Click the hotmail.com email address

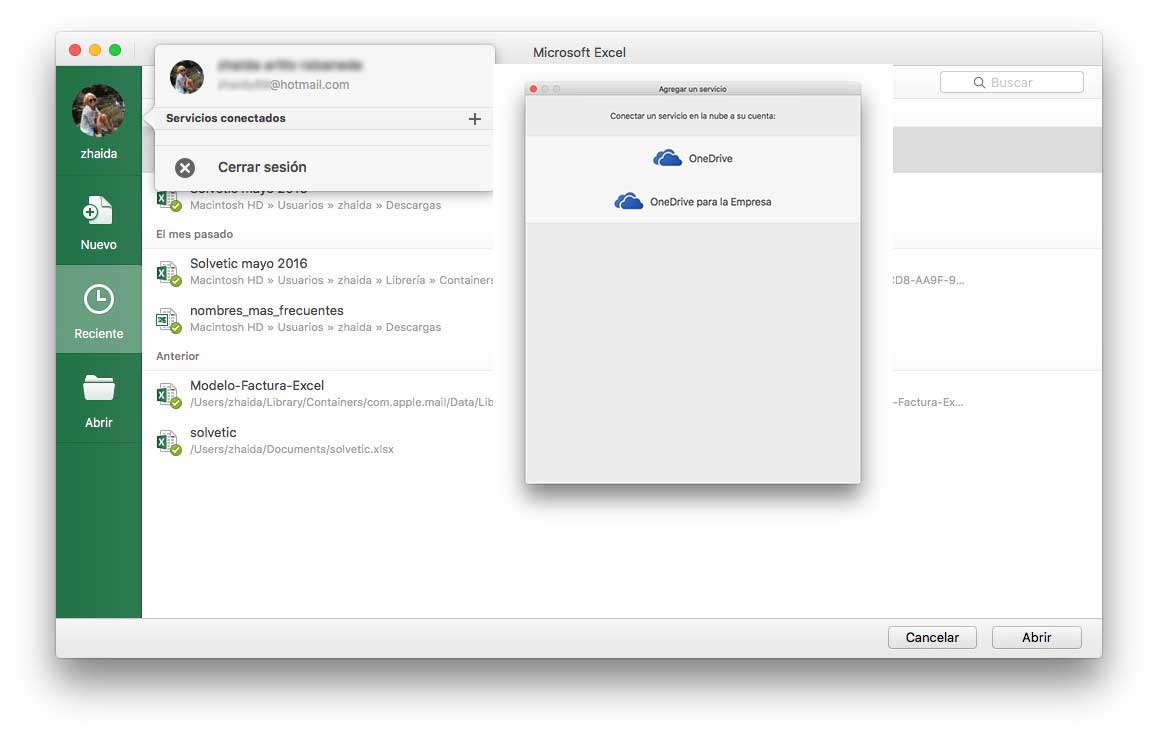coord(284,85)
